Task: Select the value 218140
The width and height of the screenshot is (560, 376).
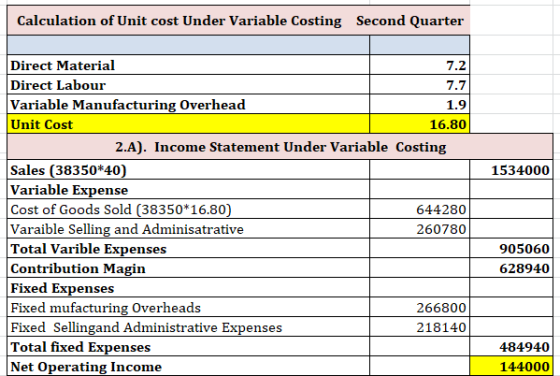Action: [420, 327]
